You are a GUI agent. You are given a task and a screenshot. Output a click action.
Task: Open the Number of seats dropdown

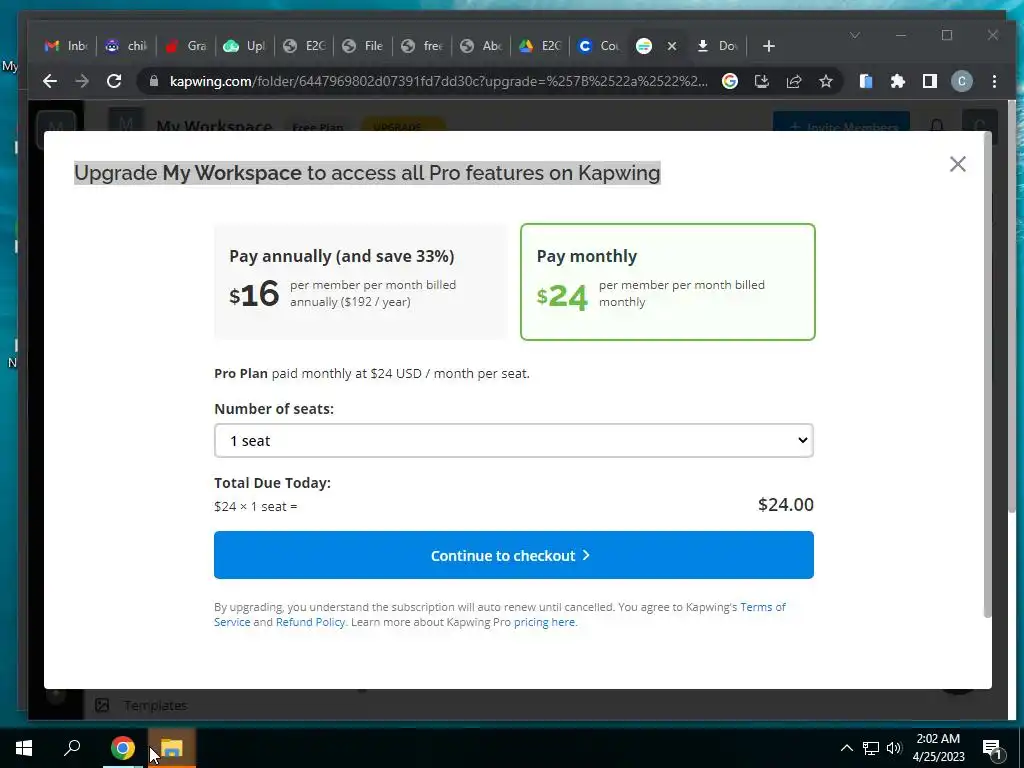pos(514,441)
